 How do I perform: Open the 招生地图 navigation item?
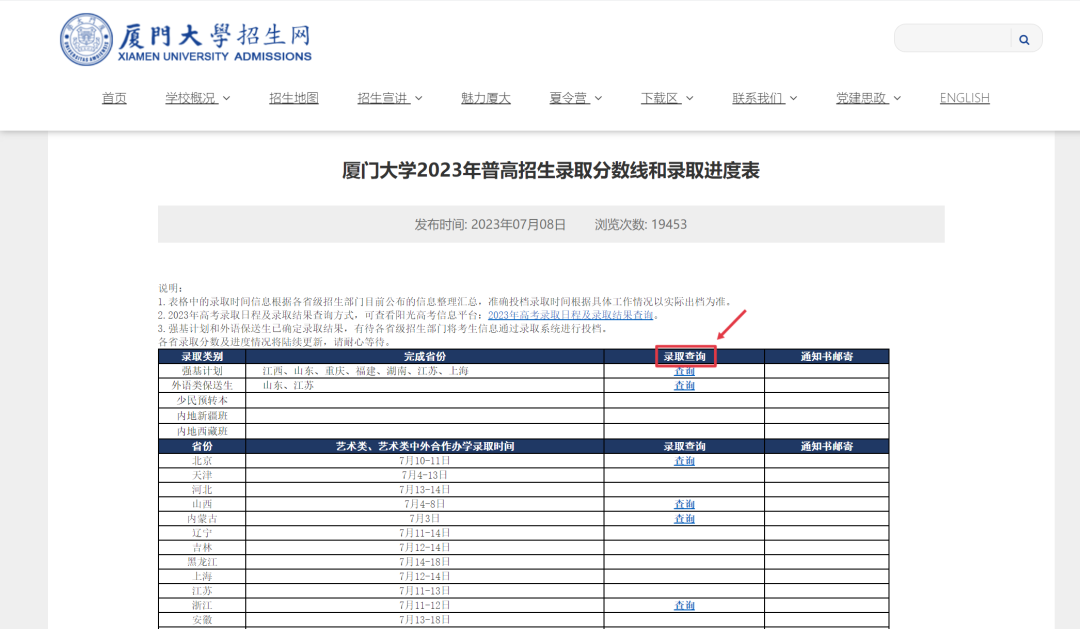[x=294, y=97]
